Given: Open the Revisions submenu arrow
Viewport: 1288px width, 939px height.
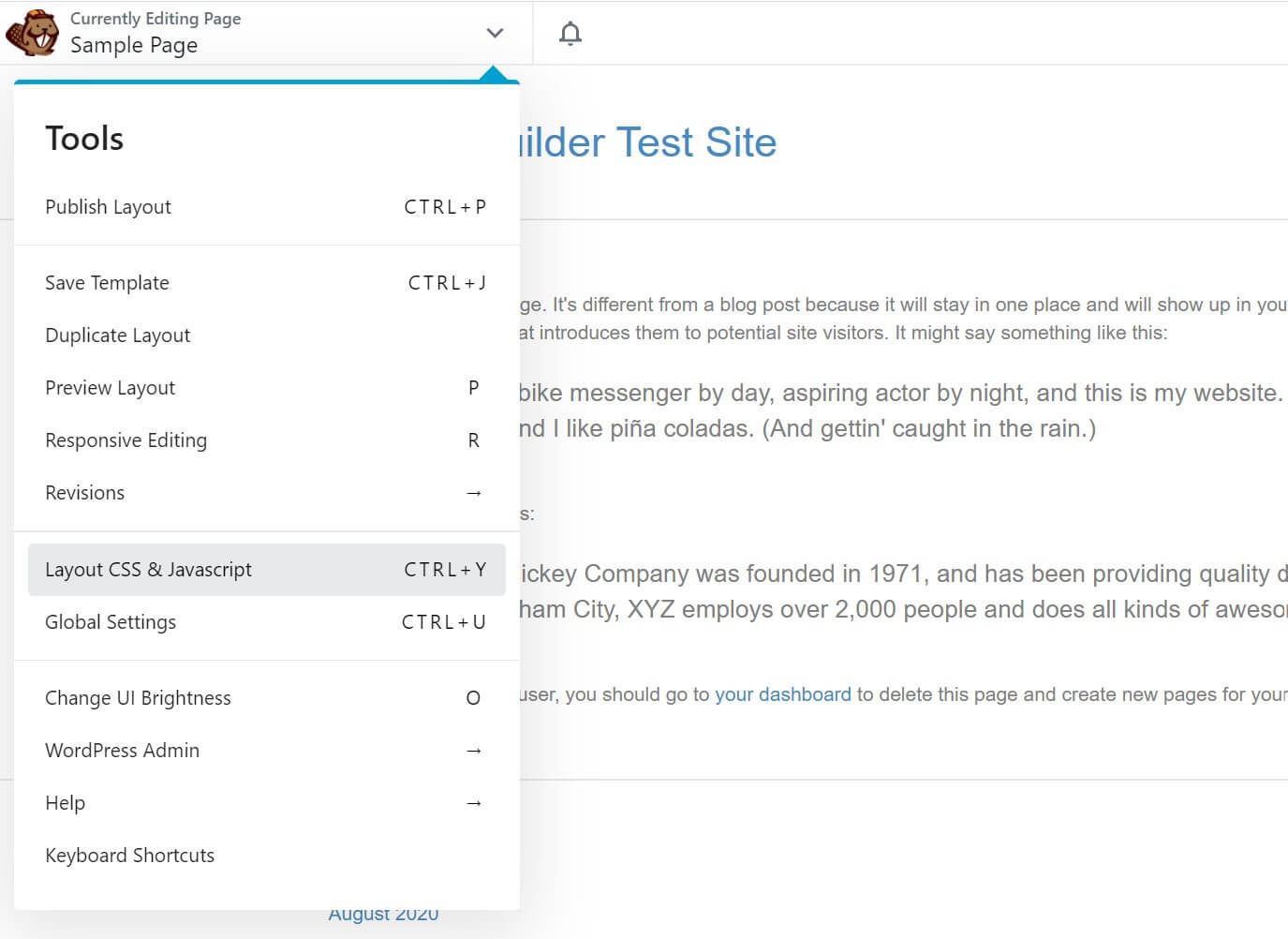Looking at the screenshot, I should point(474,492).
